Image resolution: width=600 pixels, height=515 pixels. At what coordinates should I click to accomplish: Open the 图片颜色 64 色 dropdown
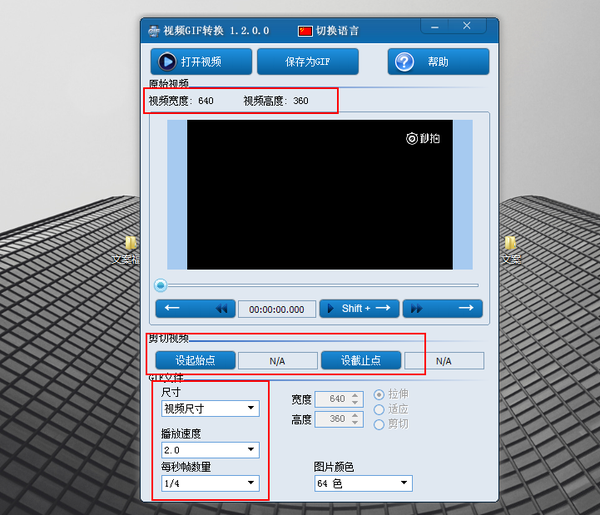point(363,483)
